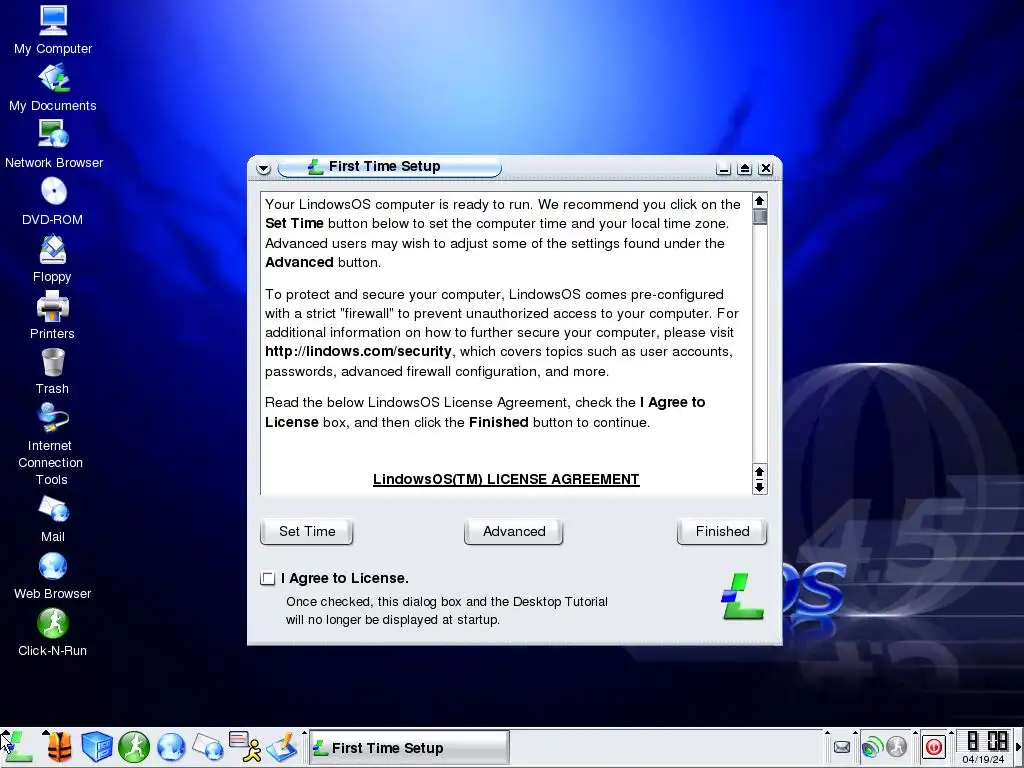Click the panel hide arrow right of the clock
The height and width of the screenshot is (768, 1024).
click(x=1019, y=747)
